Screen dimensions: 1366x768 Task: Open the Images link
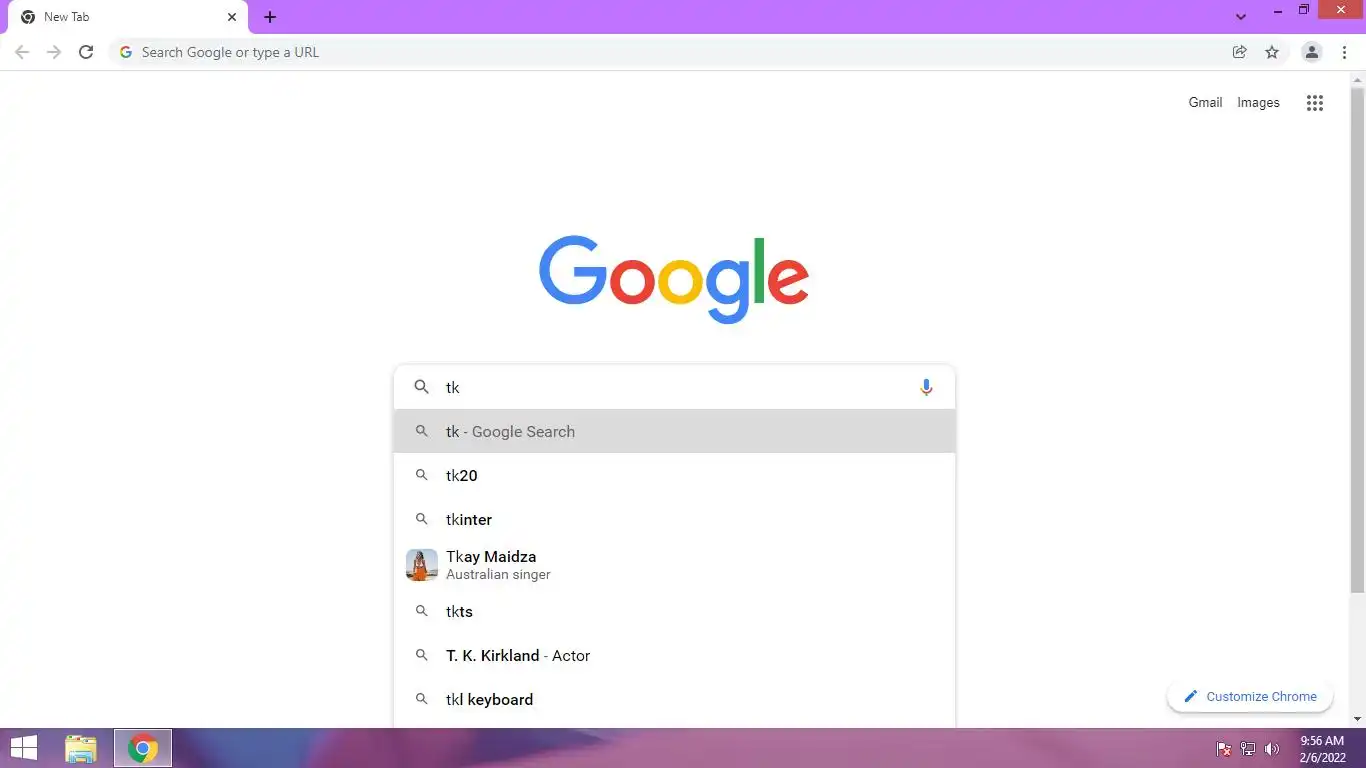1258,102
